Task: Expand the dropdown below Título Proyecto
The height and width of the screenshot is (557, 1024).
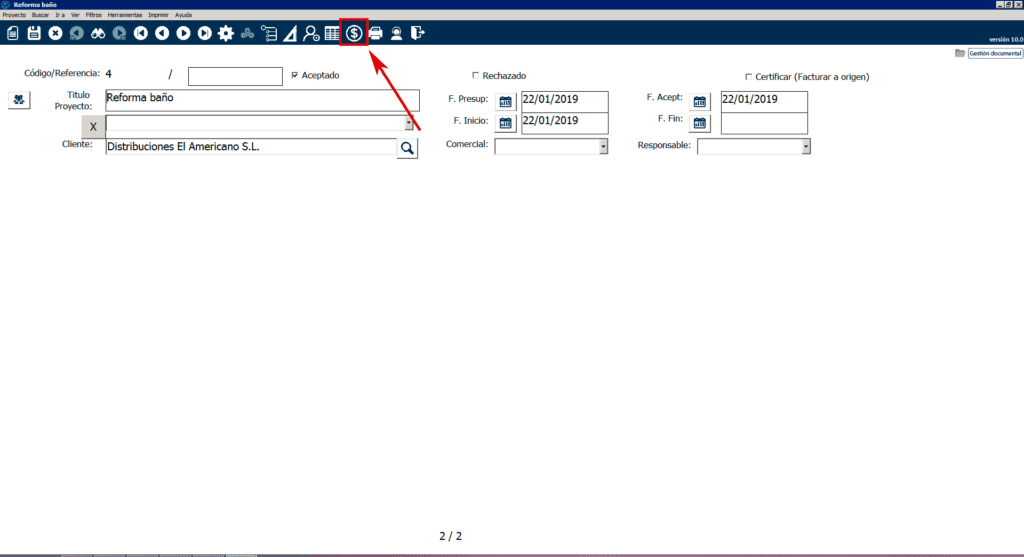Action: [x=409, y=125]
